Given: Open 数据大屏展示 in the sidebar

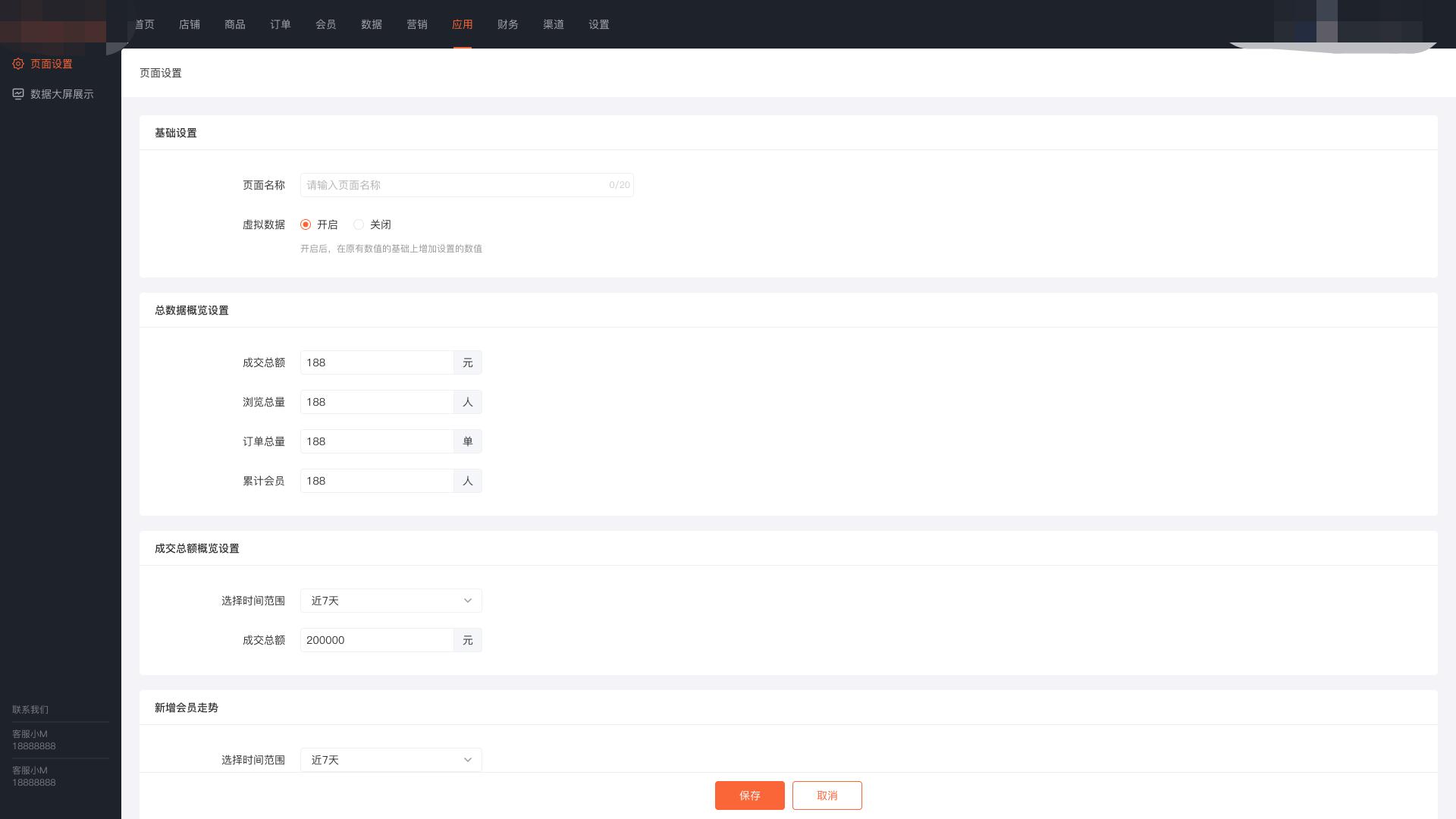Looking at the screenshot, I should (61, 94).
